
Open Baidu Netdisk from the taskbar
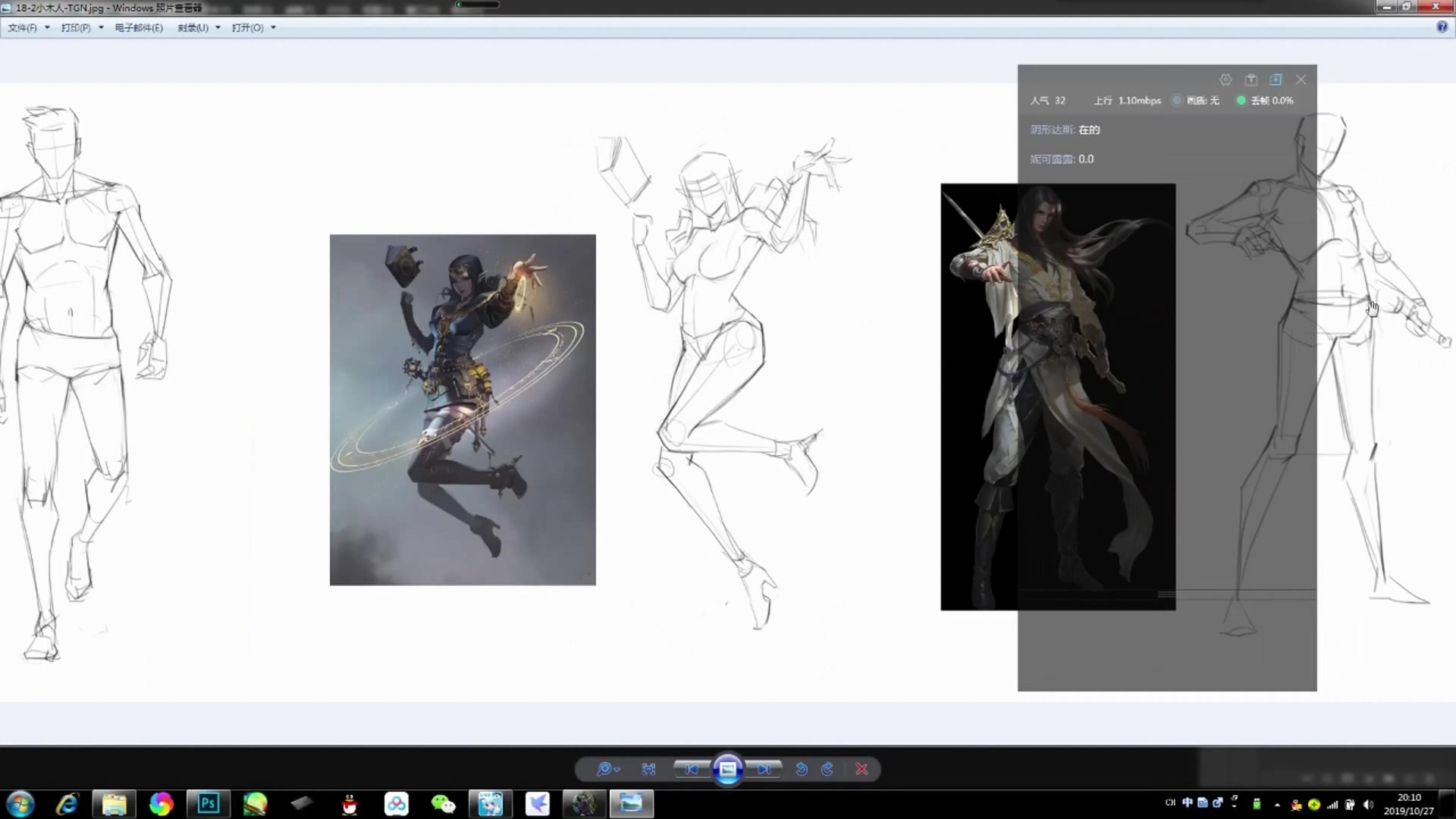tap(396, 804)
